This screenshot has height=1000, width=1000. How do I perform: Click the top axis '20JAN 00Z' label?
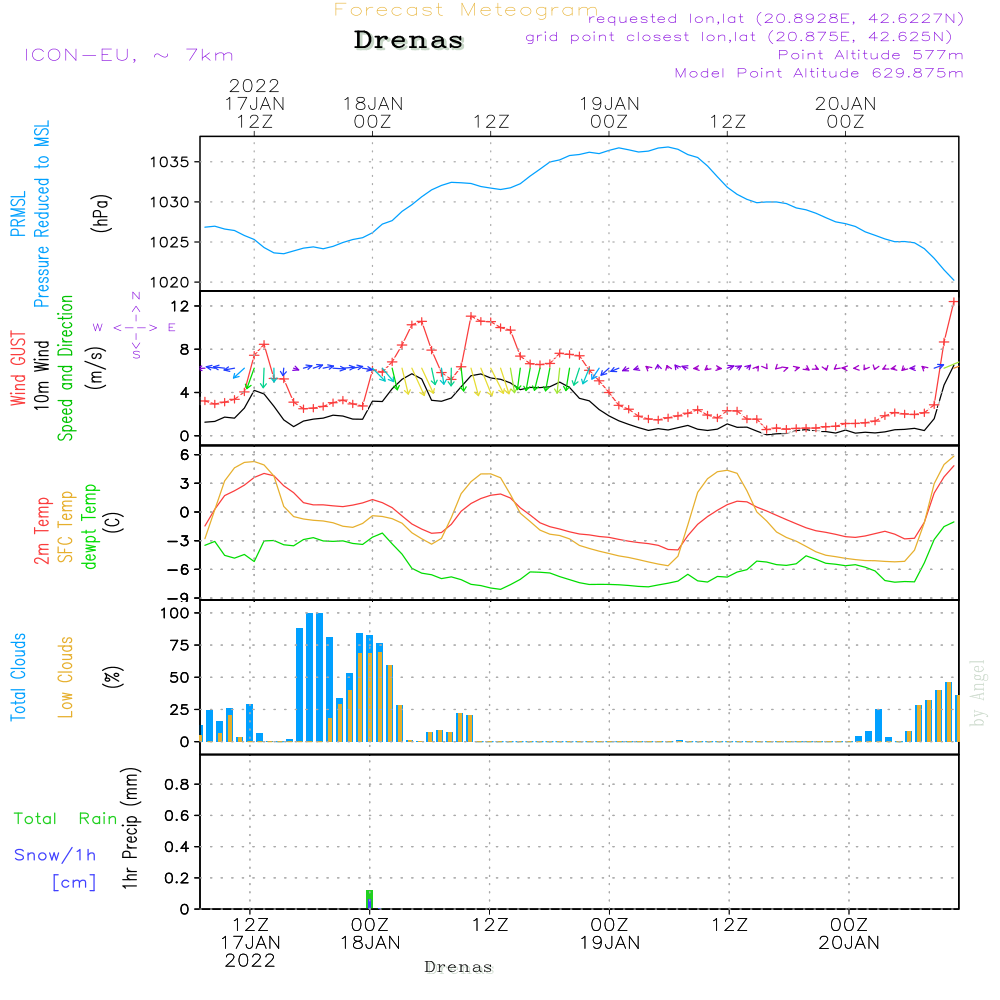click(846, 112)
